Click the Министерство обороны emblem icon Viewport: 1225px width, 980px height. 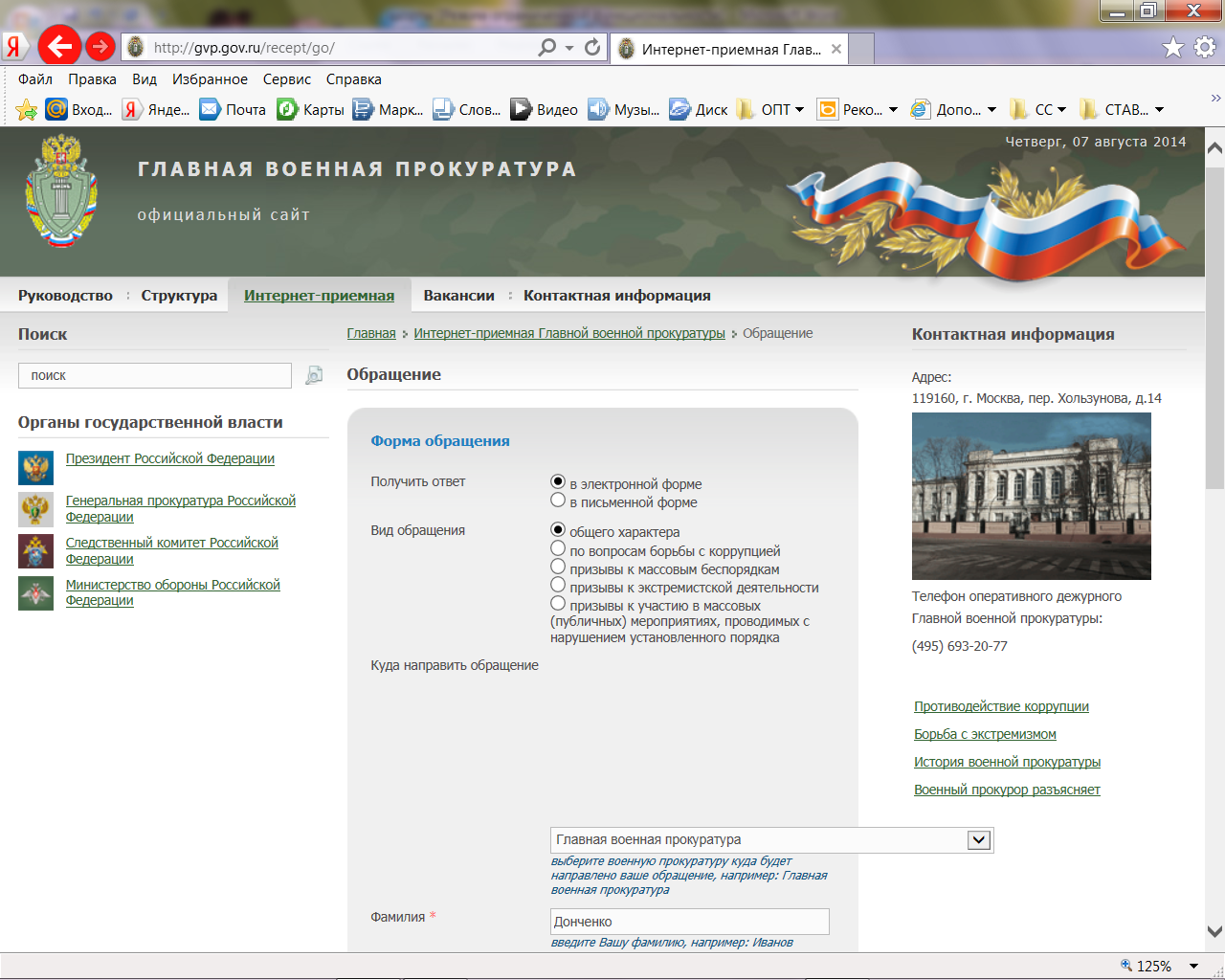[x=35, y=592]
